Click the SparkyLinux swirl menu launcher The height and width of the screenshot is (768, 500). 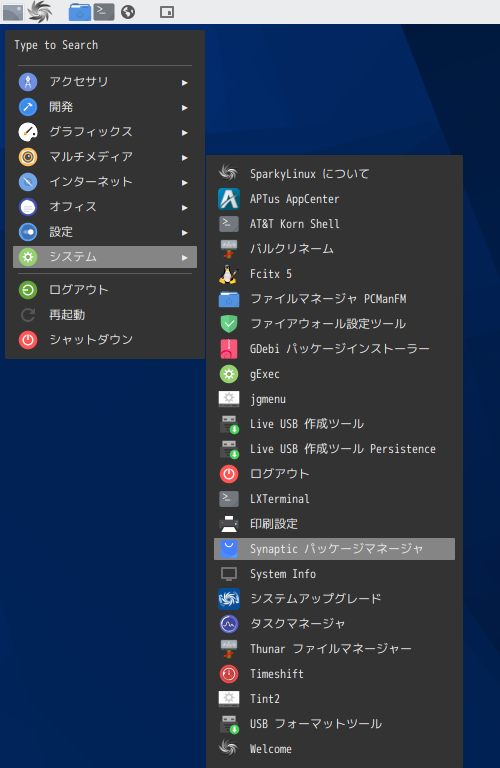tap(40, 12)
